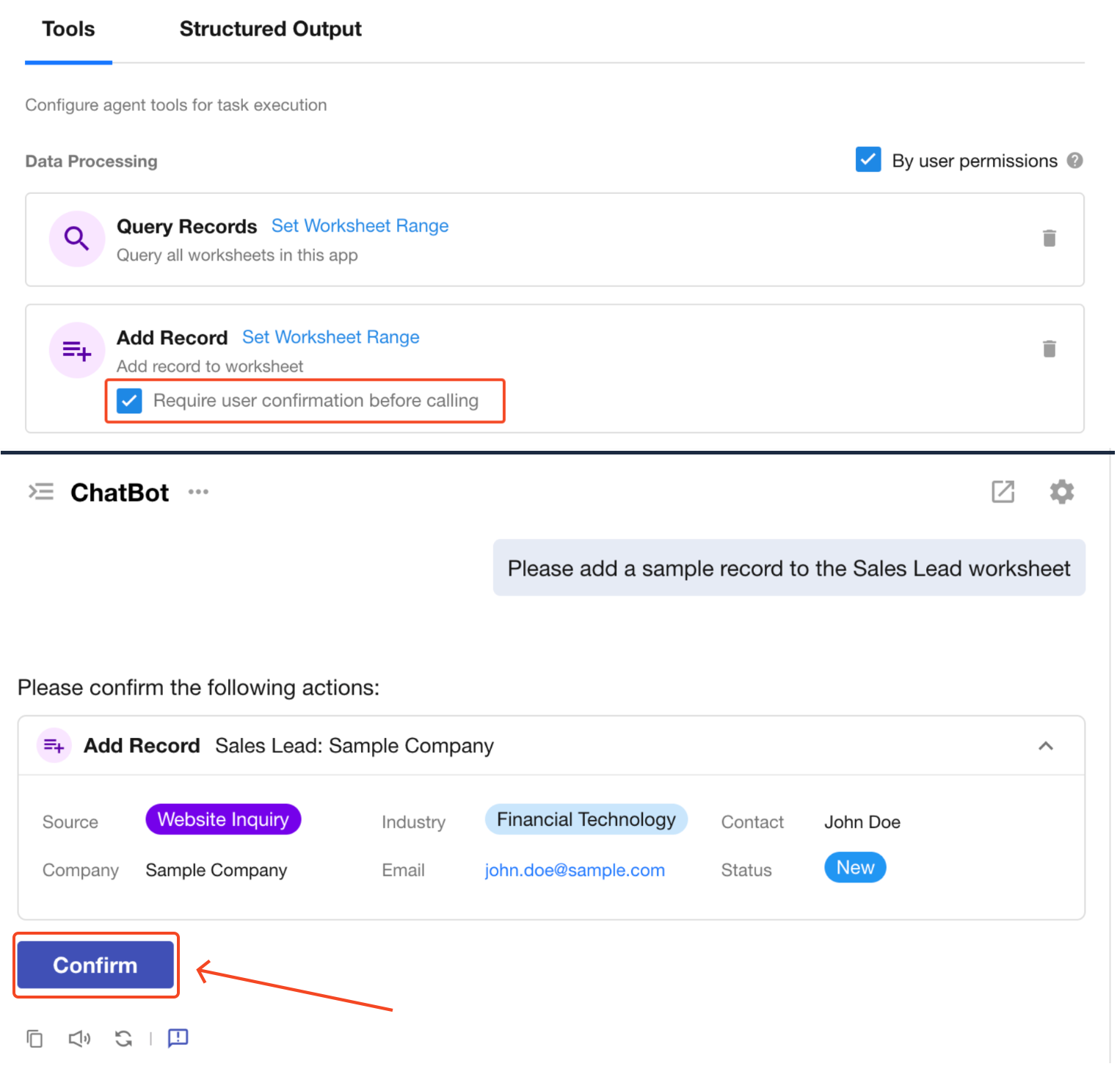Click the help icon beside user permissions

point(1074,161)
